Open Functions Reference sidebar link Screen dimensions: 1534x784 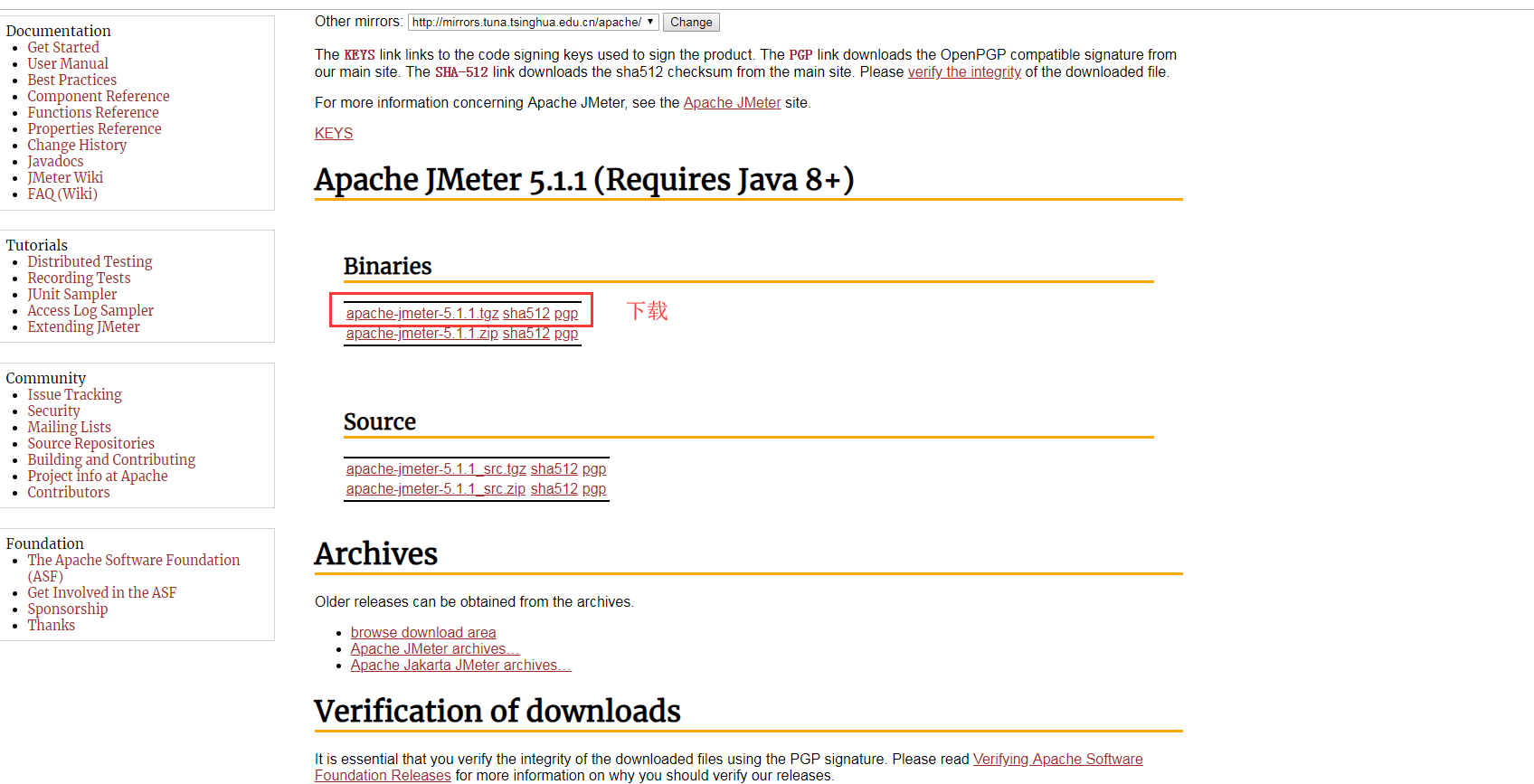[93, 112]
